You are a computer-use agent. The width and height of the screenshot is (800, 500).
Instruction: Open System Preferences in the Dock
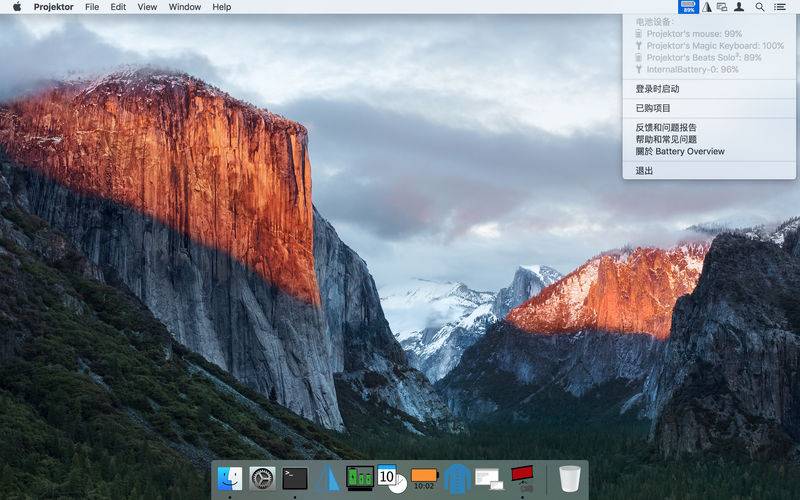click(x=262, y=479)
